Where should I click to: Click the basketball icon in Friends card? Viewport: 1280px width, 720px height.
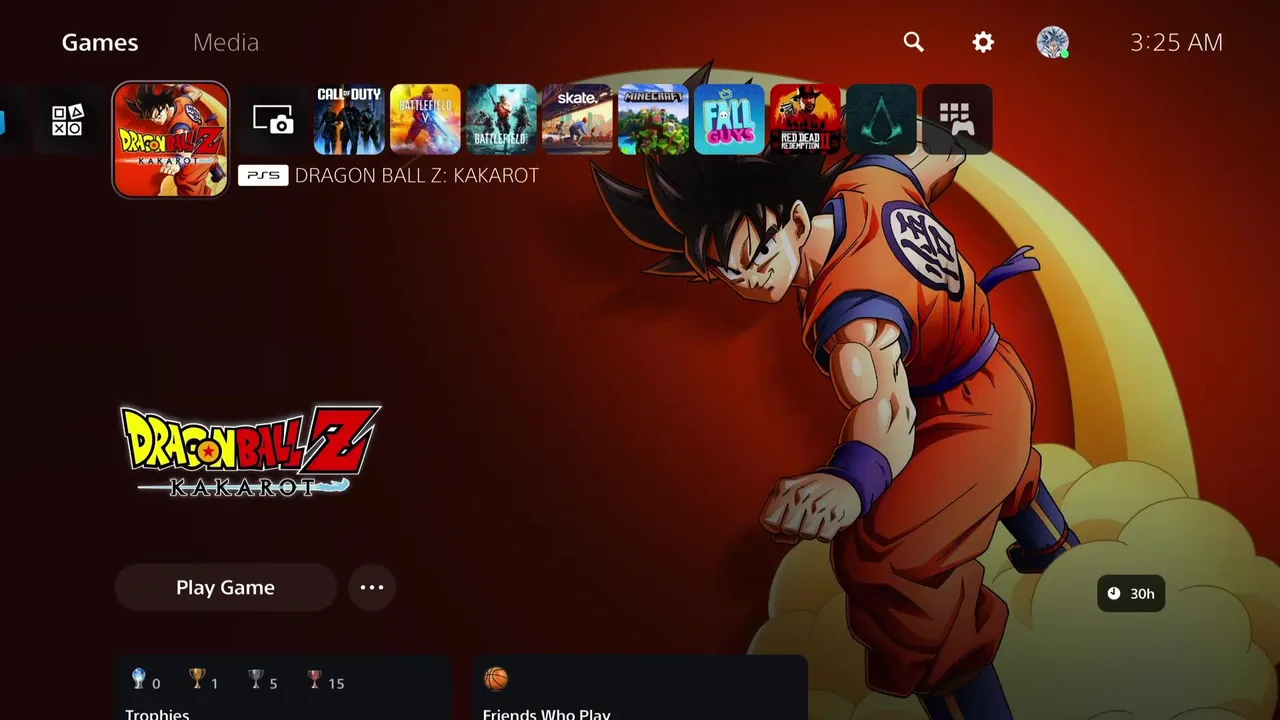click(x=496, y=680)
